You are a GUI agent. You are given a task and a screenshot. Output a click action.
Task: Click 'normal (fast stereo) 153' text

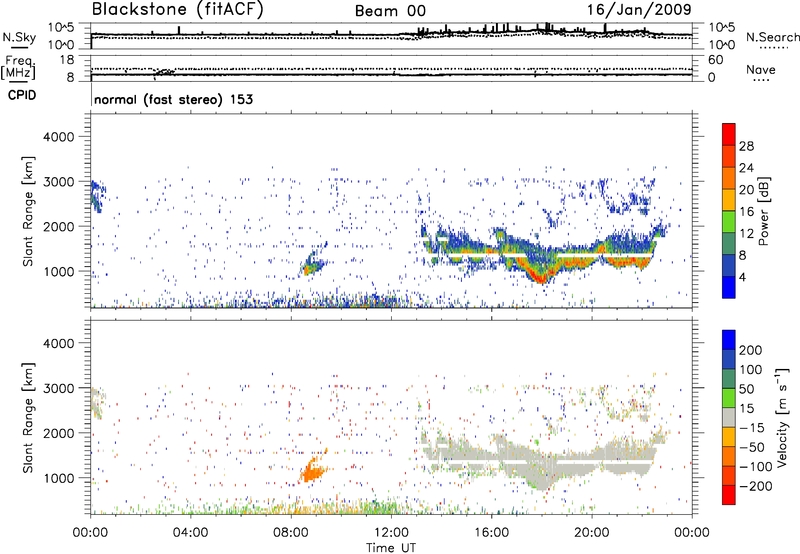coord(173,100)
